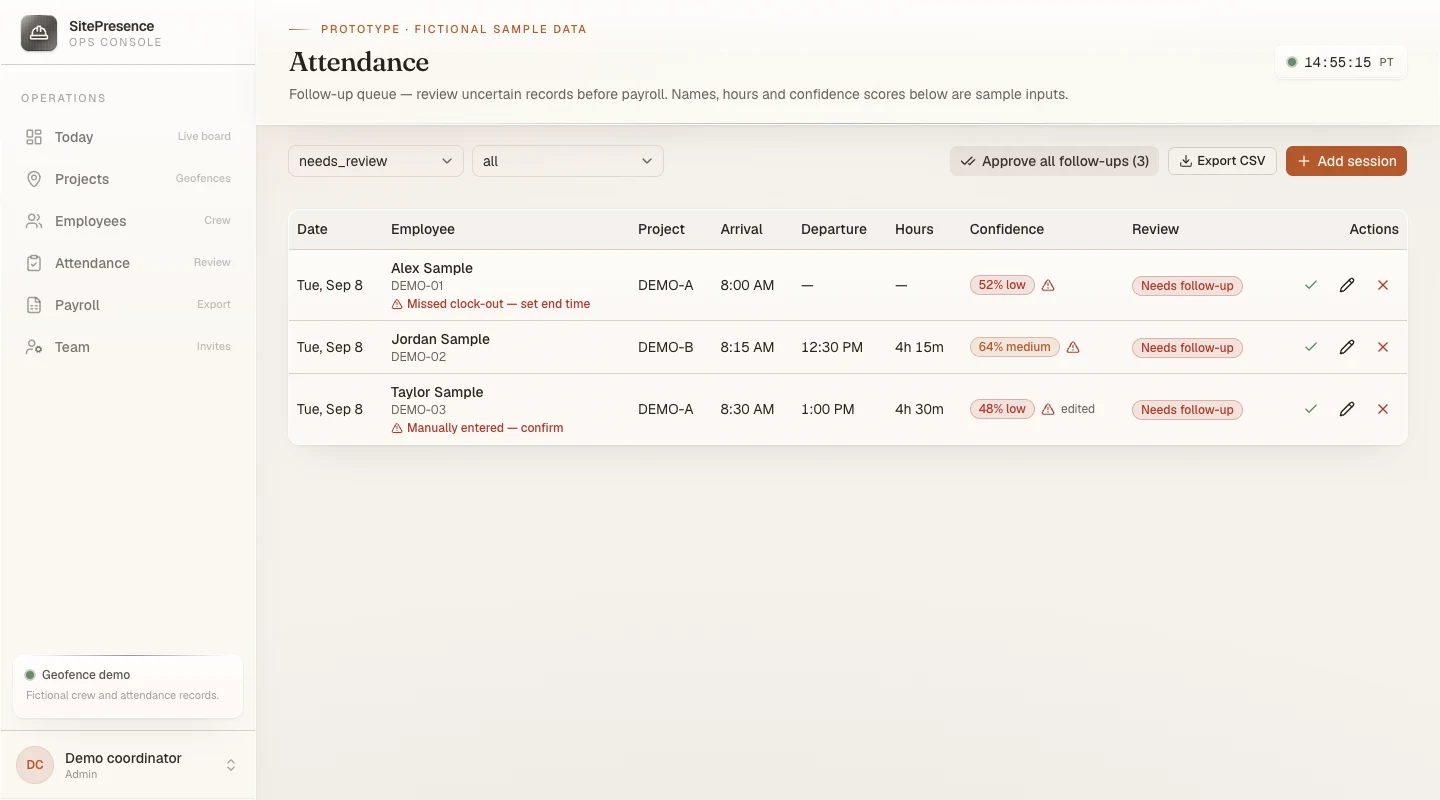Click the Employees people icon

click(34, 221)
